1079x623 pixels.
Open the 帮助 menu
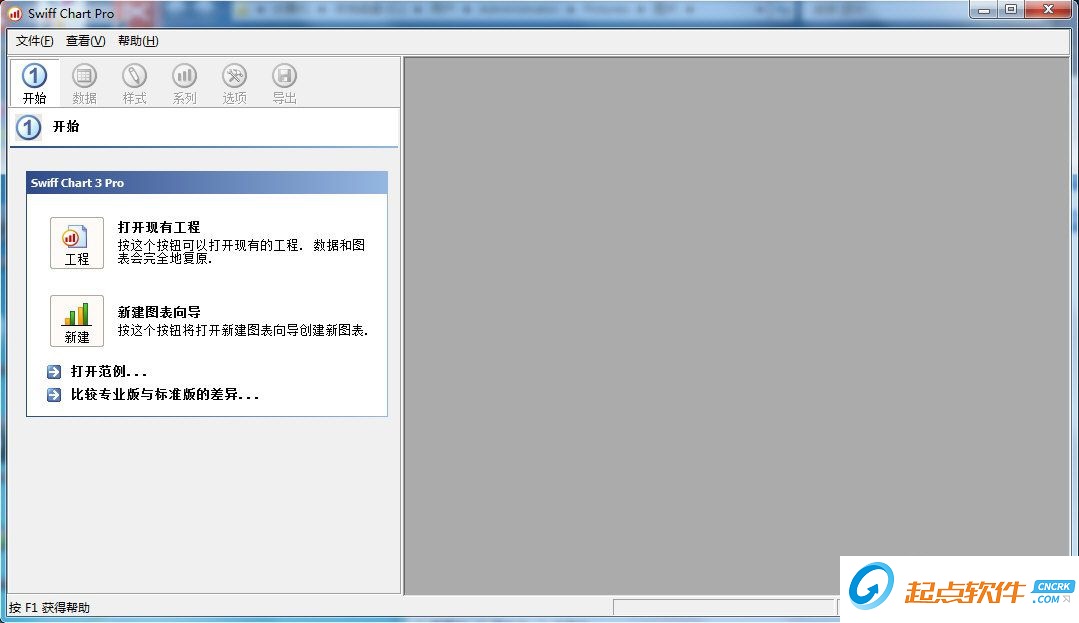coord(137,41)
